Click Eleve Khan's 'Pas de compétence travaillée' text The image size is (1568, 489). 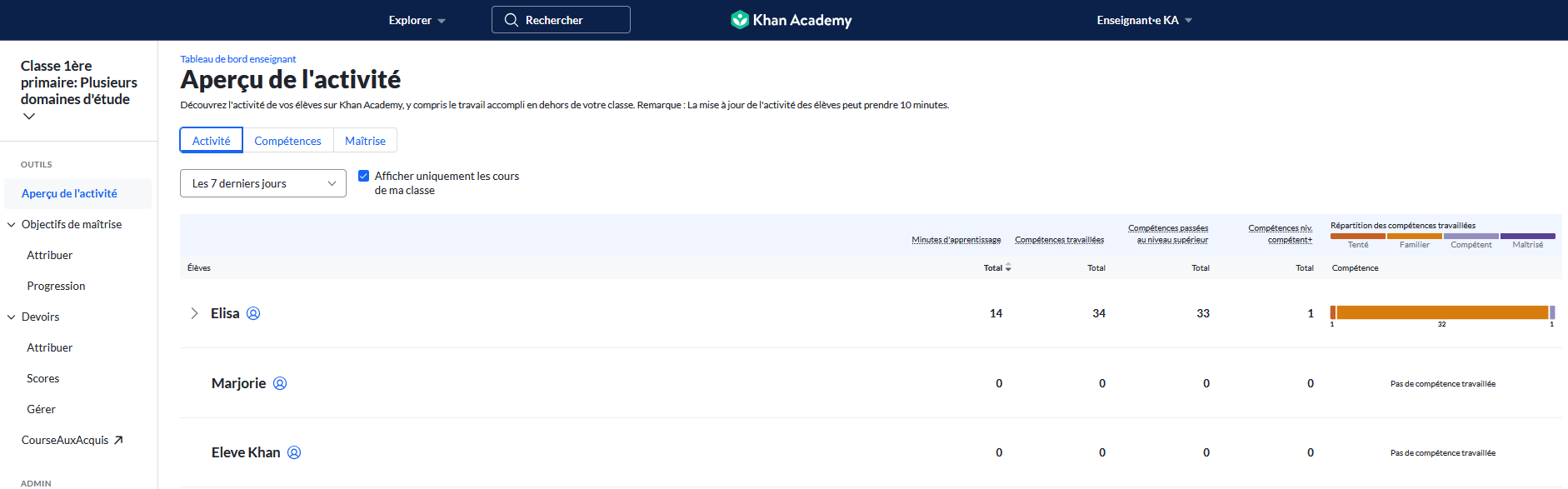1443,453
